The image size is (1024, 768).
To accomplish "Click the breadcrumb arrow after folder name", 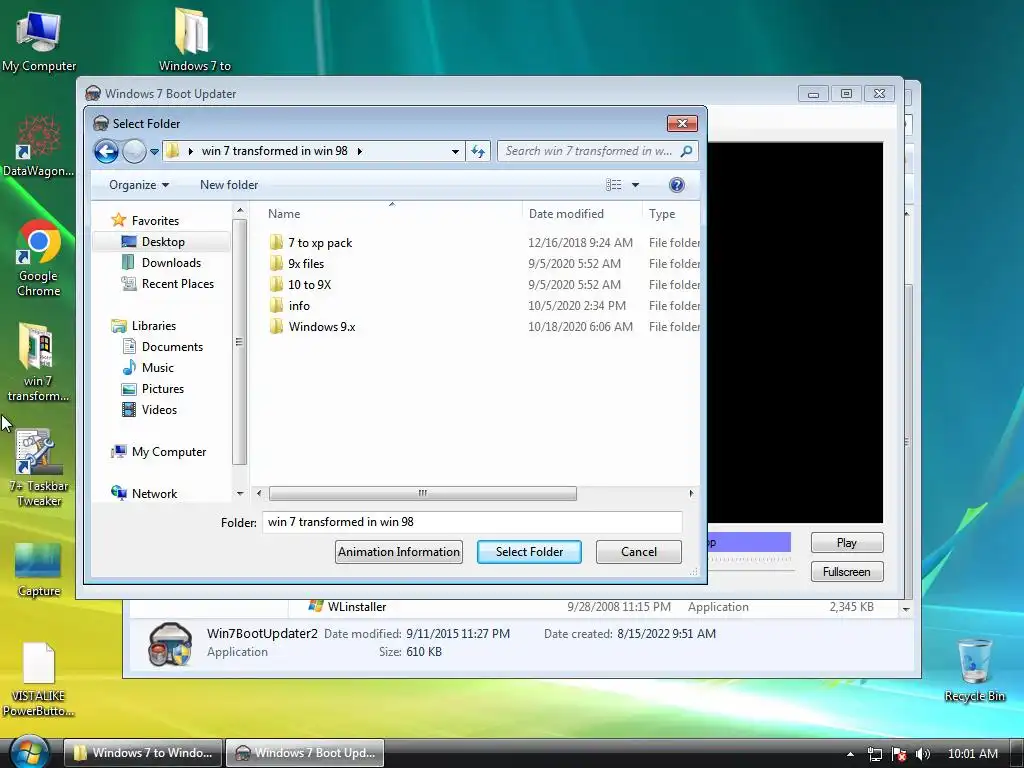I will point(359,152).
